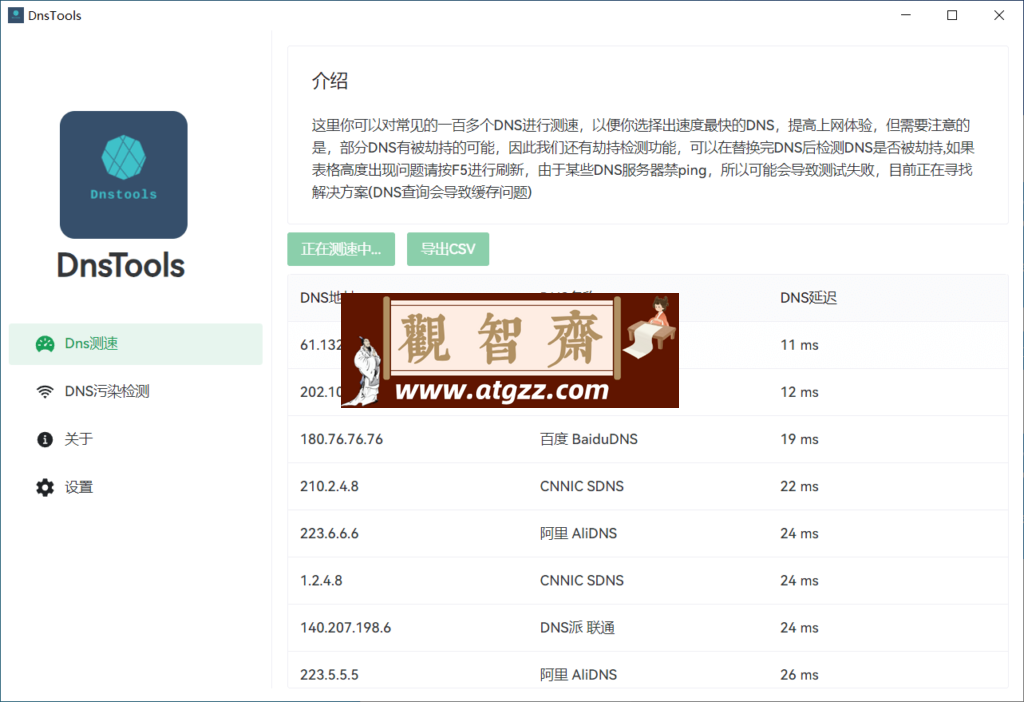Open the 关于 menu item

pyautogui.click(x=136, y=439)
